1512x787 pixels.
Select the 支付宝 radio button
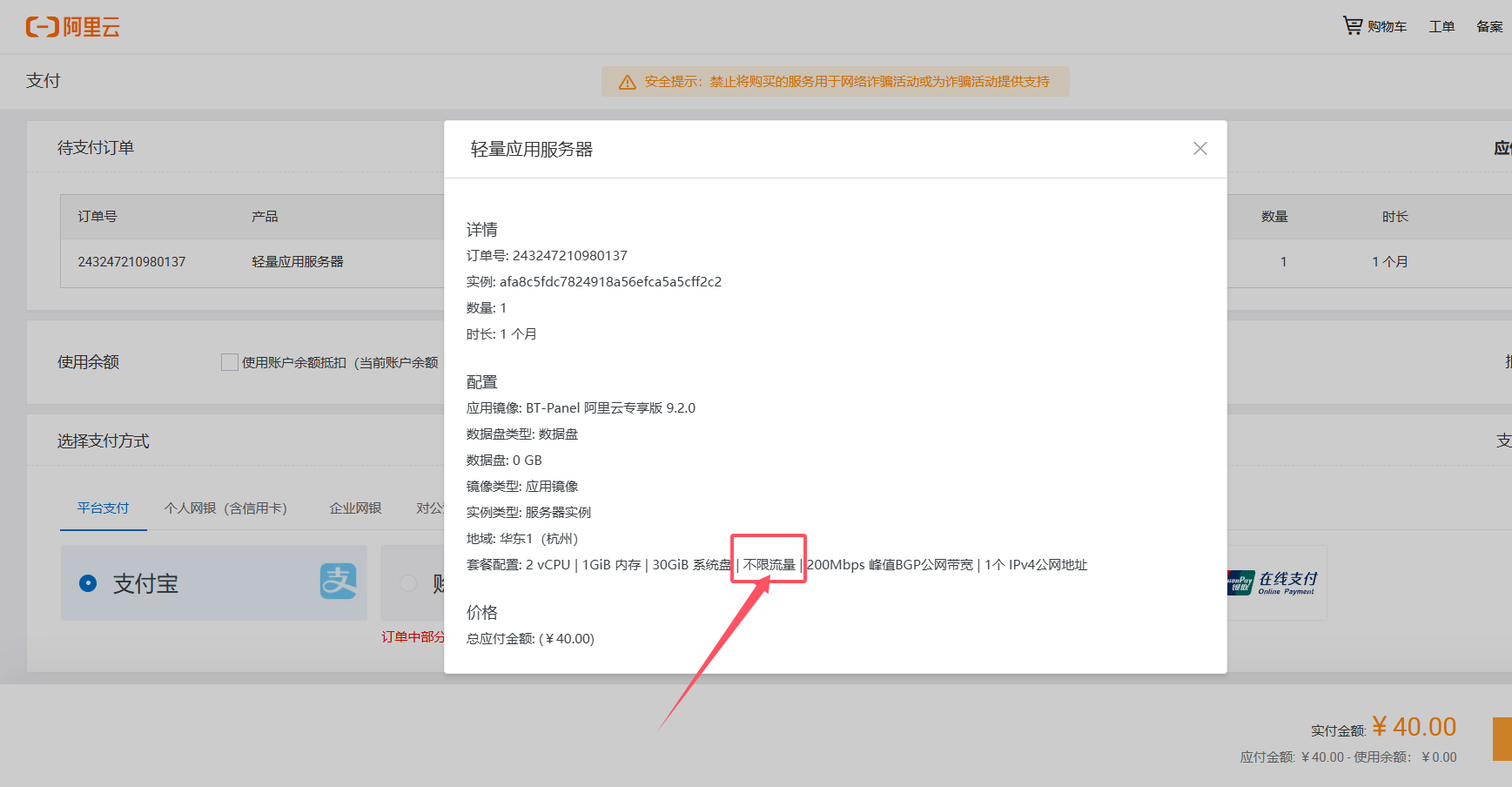[88, 583]
